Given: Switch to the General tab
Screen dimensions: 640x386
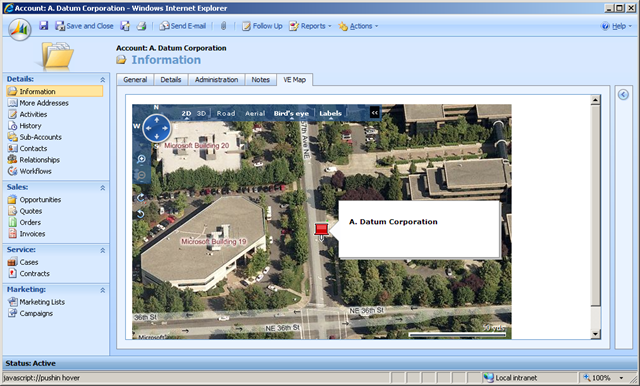Looking at the screenshot, I should click(x=135, y=80).
